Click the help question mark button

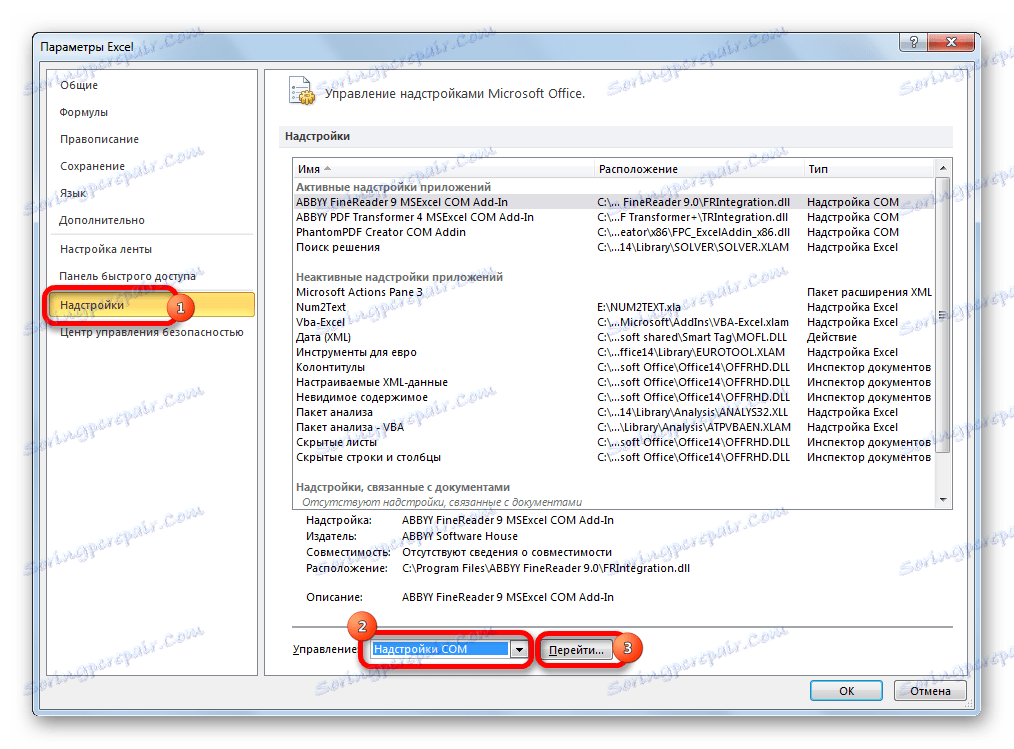click(913, 42)
